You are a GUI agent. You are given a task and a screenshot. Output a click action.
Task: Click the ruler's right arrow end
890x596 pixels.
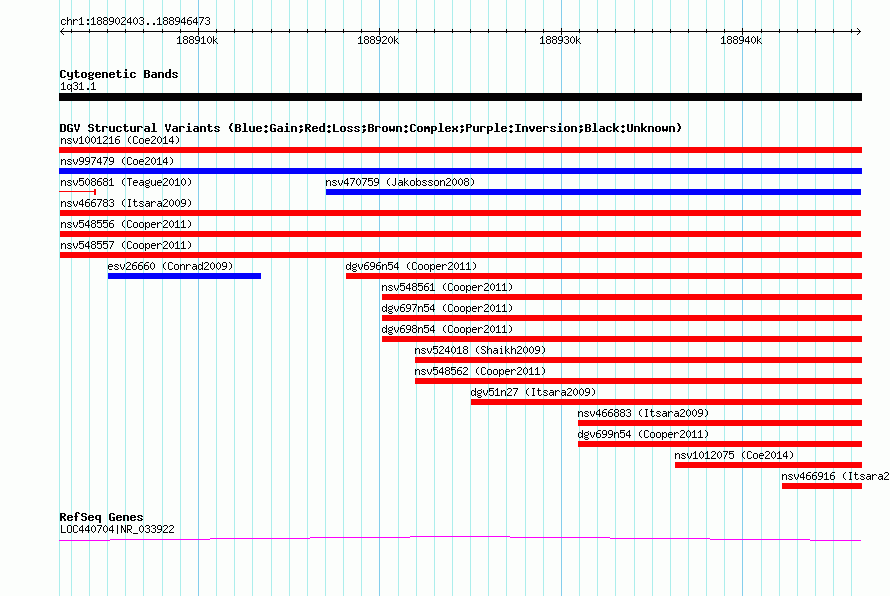coord(858,31)
